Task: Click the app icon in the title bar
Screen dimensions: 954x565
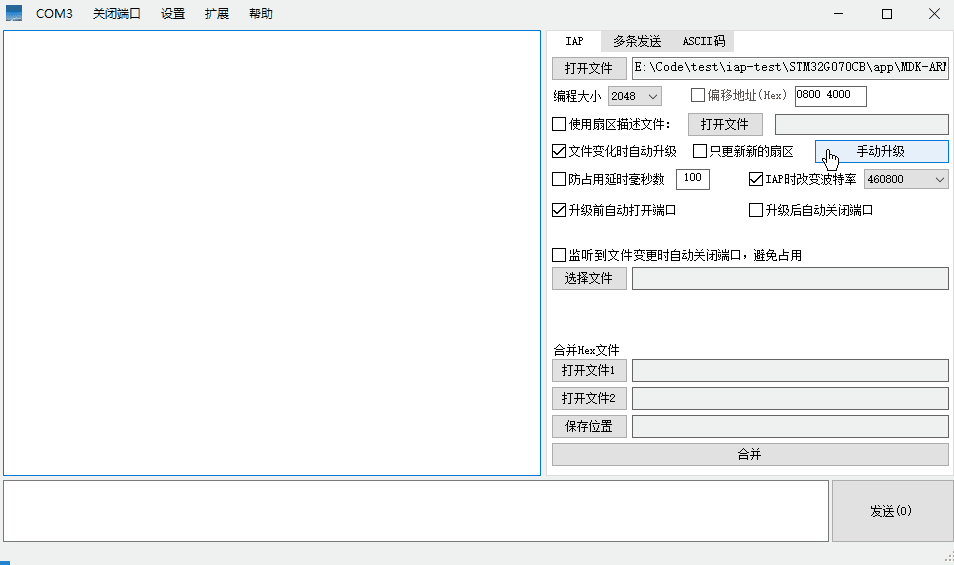Action: click(14, 14)
